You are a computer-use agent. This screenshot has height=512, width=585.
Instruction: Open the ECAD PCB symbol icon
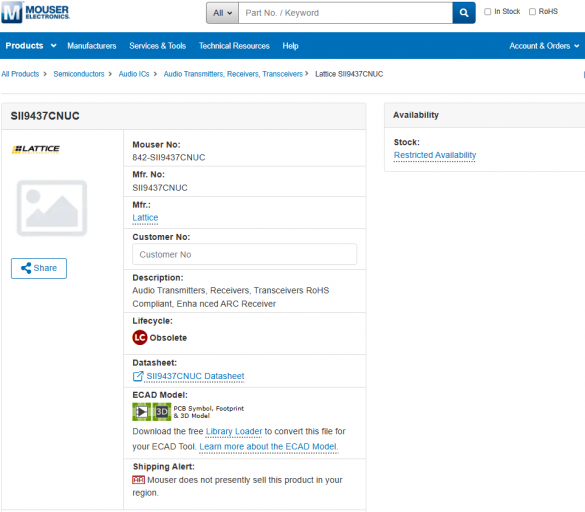141,412
